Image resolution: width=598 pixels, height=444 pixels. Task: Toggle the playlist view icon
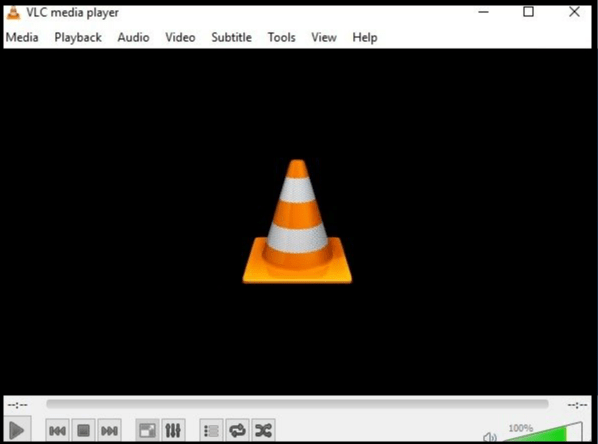pos(211,431)
